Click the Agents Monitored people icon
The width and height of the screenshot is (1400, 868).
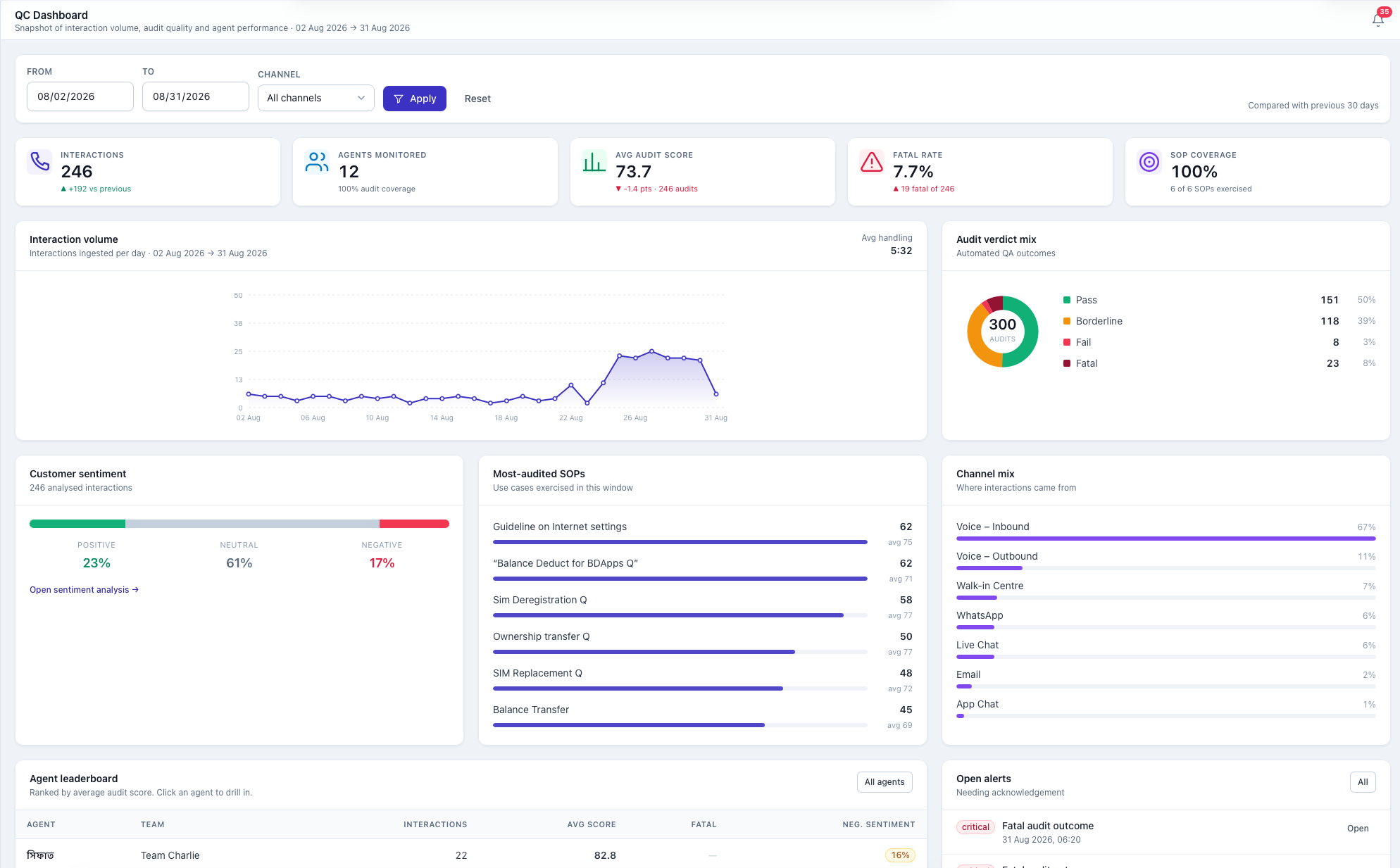point(317,161)
